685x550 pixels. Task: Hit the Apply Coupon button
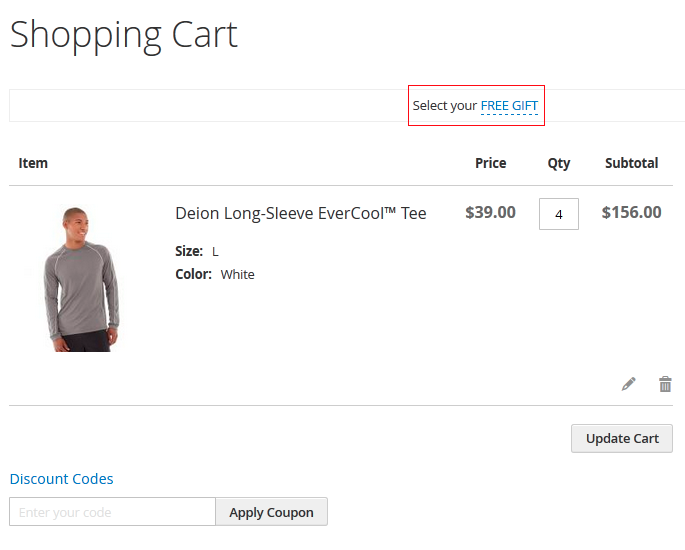(x=271, y=512)
